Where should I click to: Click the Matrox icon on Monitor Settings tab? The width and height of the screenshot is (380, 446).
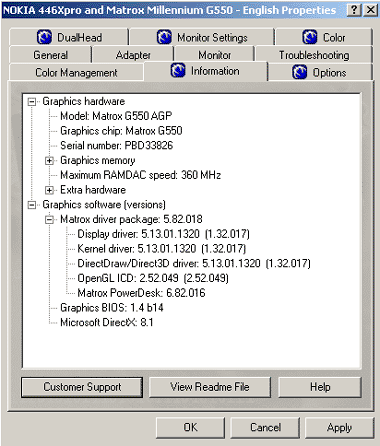tap(164, 37)
